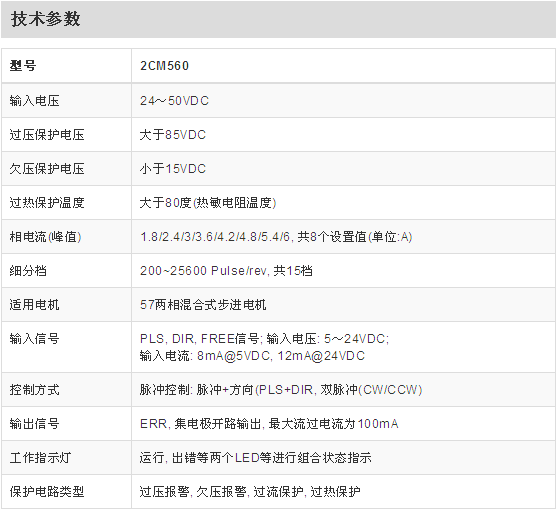Click the 大于80度 thermistor temperature value

pyautogui.click(x=208, y=202)
